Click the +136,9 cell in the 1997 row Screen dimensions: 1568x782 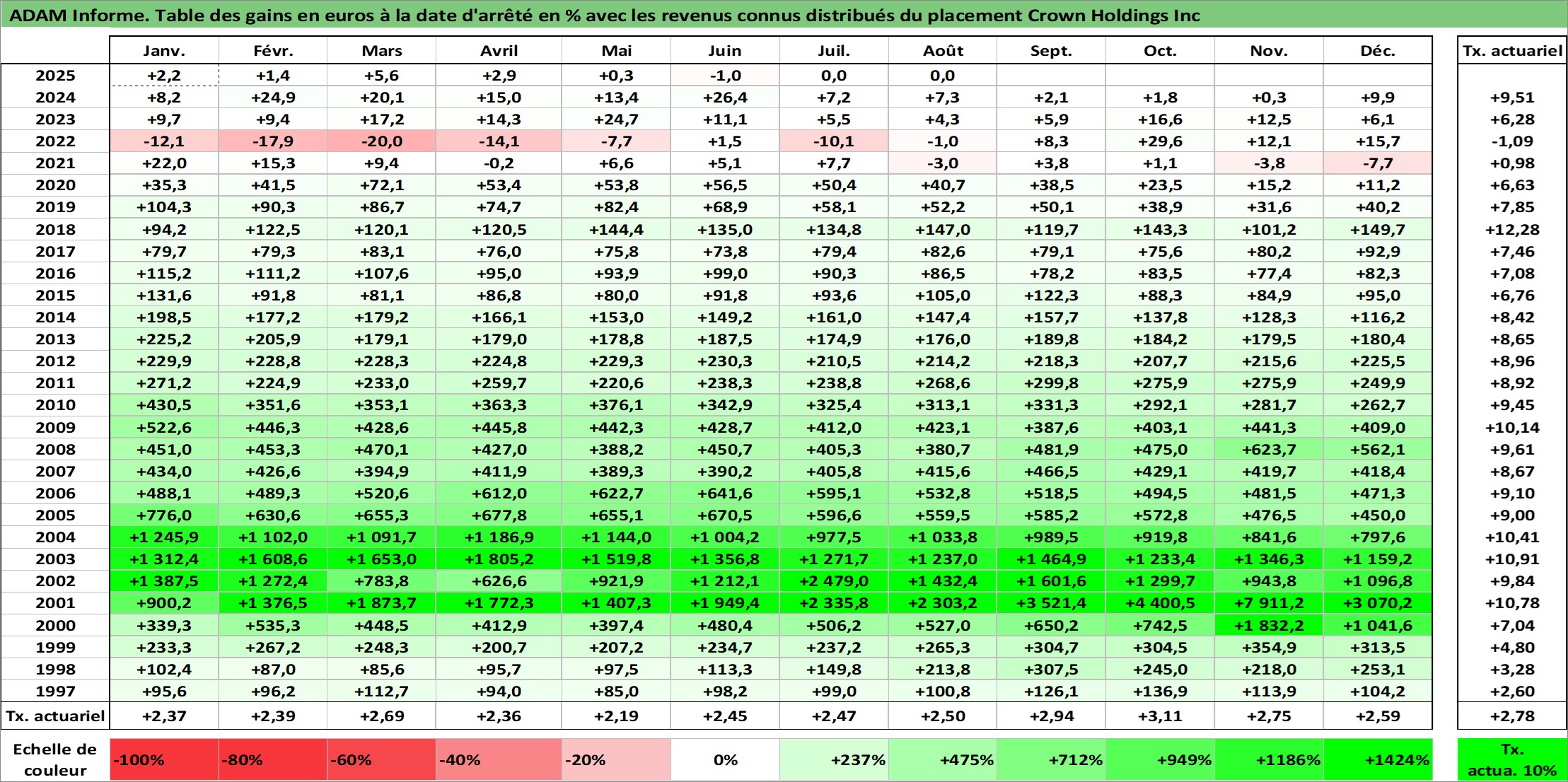point(1160,691)
